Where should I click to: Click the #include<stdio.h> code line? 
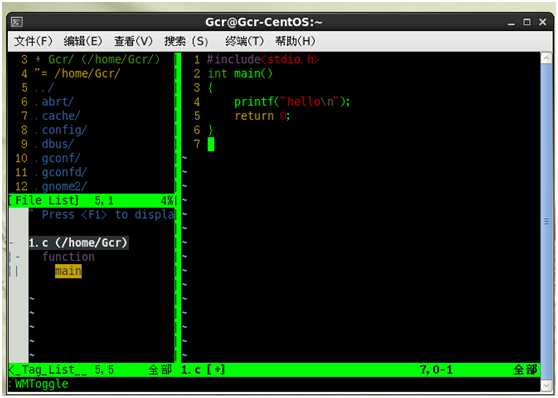tap(263, 59)
